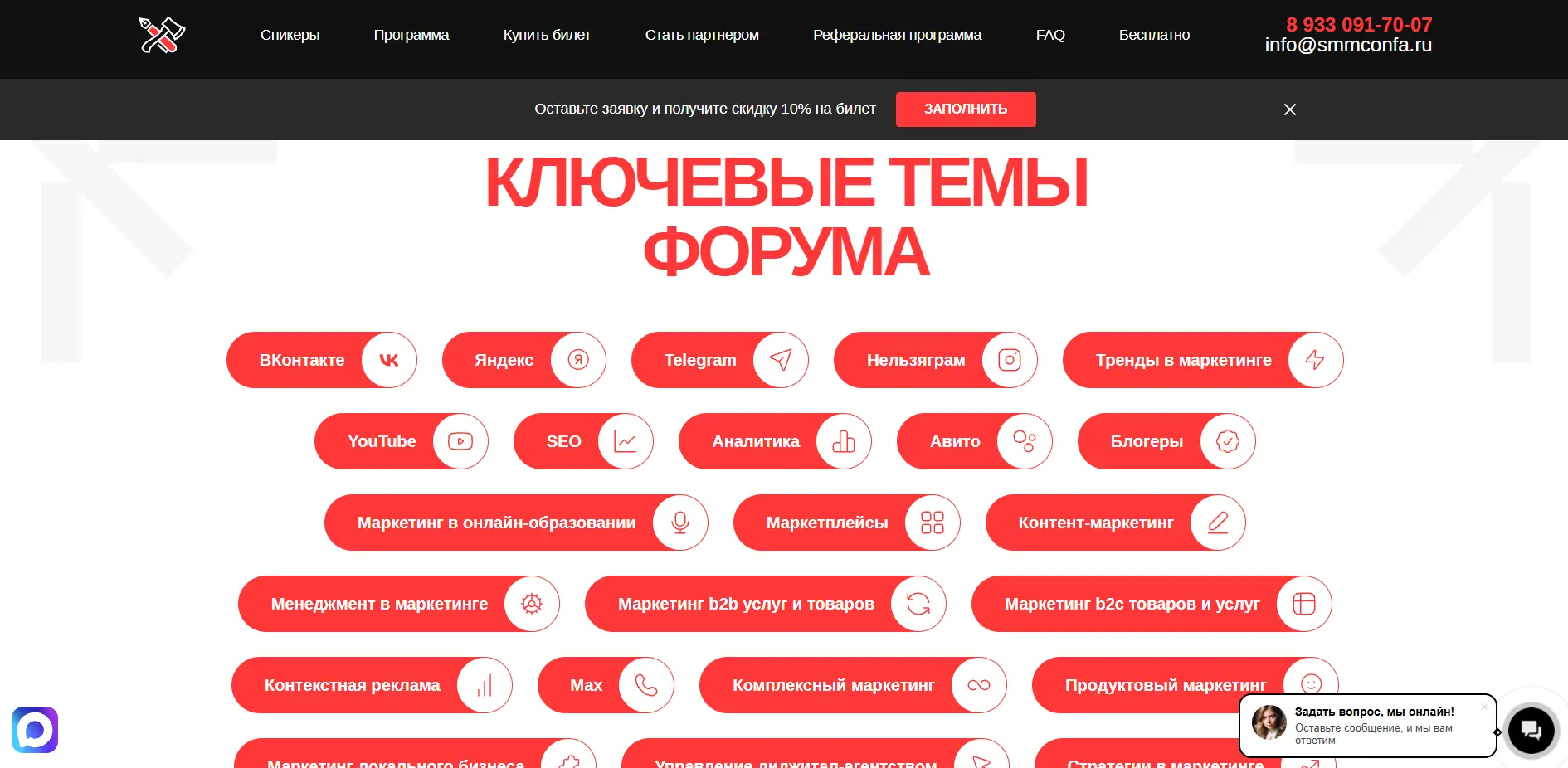Click the phone icon in Max pill
The image size is (1568, 768).
(646, 685)
